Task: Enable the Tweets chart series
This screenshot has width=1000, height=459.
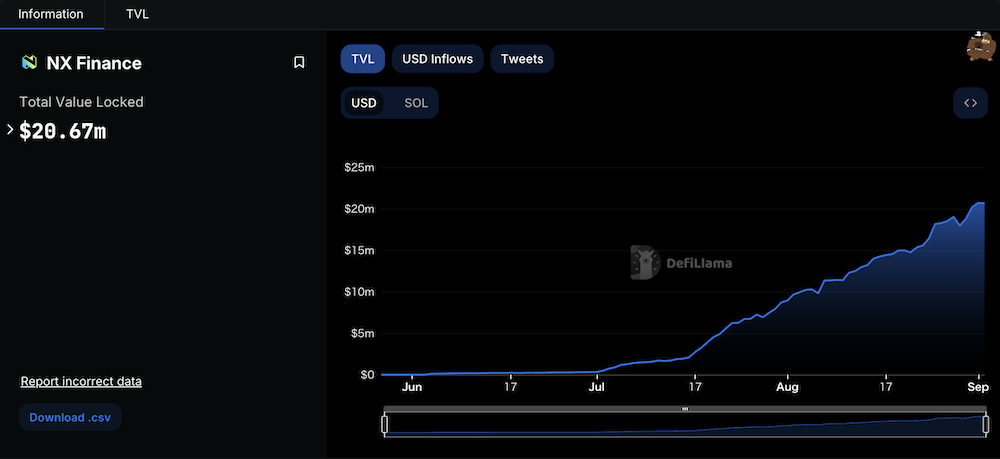Action: click(522, 59)
